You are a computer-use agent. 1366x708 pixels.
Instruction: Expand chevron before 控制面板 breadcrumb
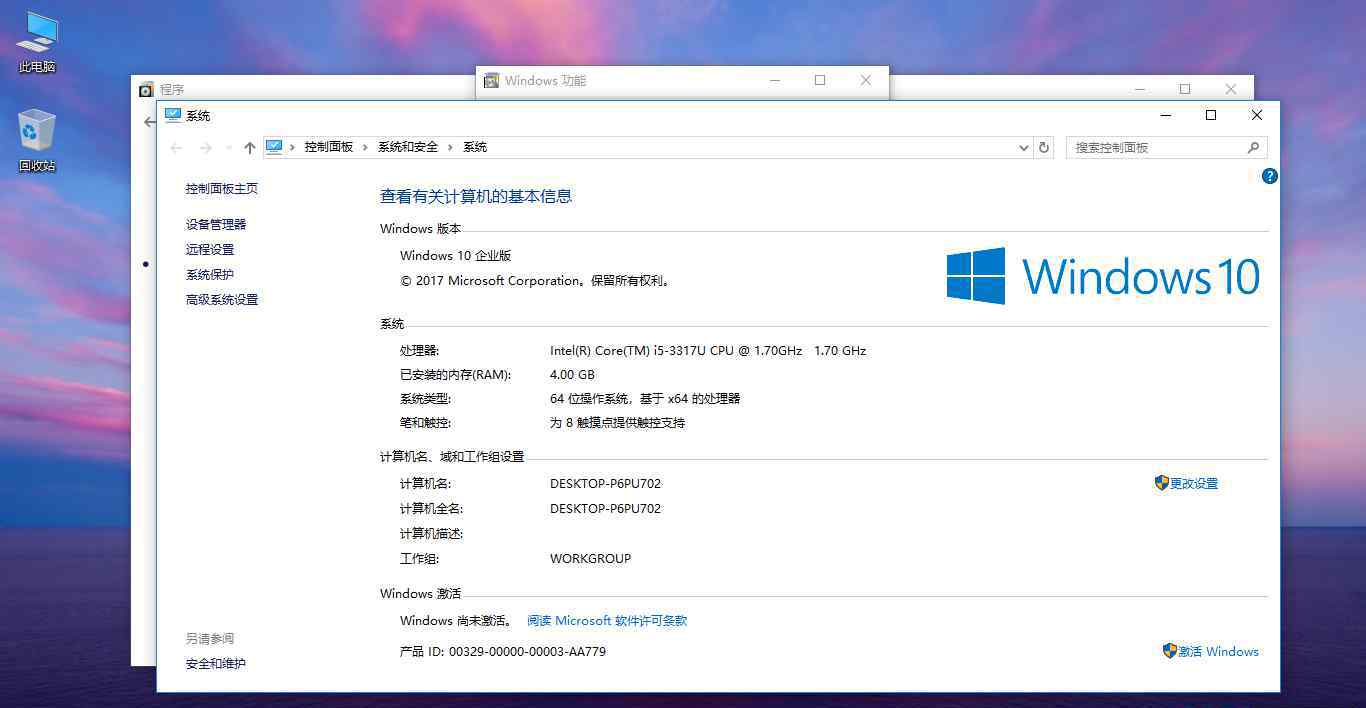(293, 147)
